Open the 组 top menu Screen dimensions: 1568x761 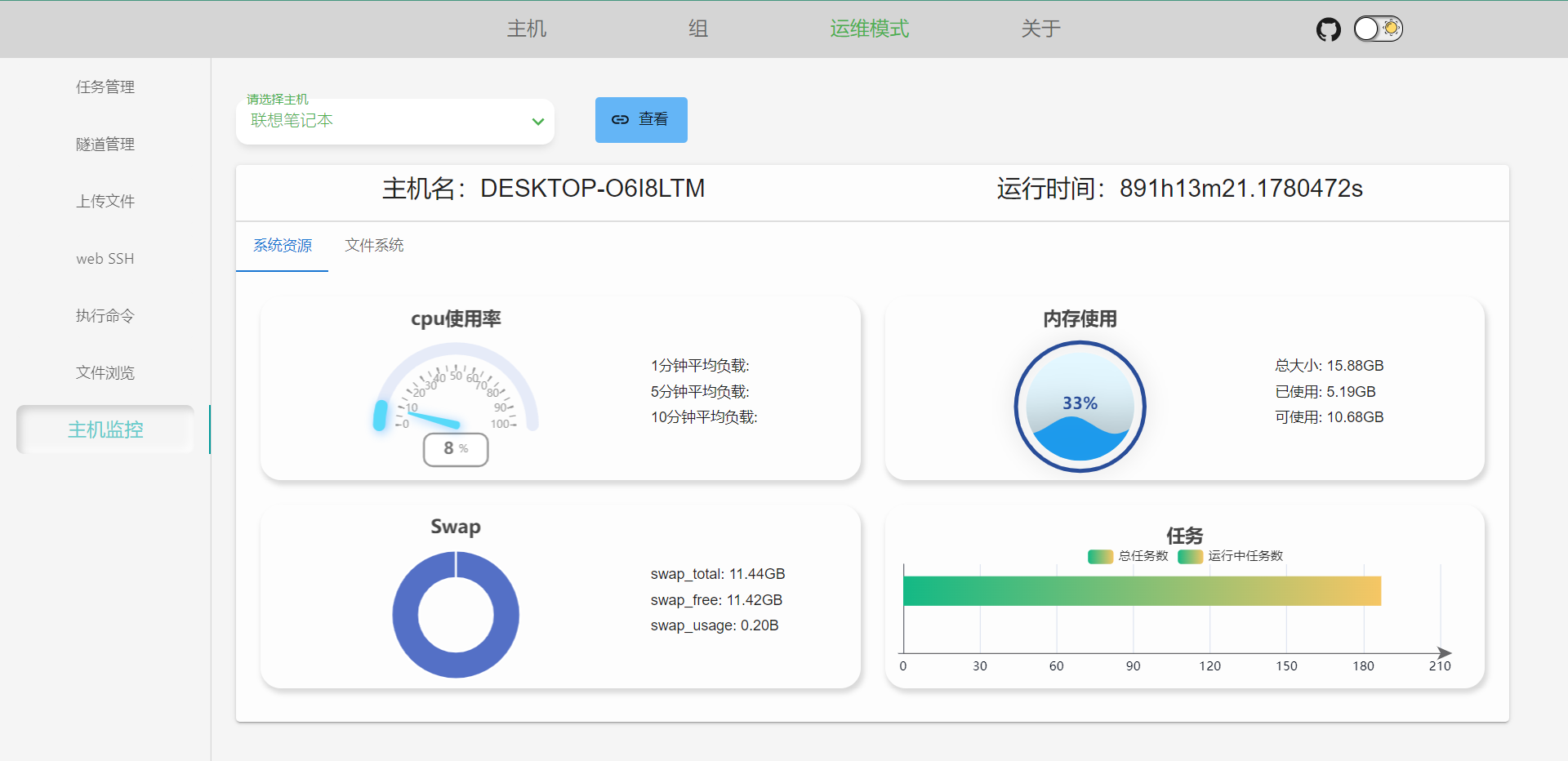[698, 29]
